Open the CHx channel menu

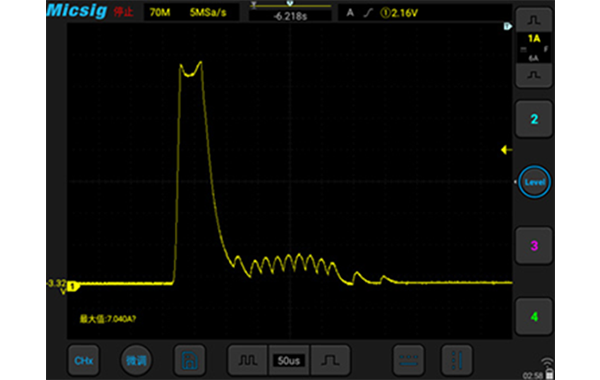coord(83,360)
